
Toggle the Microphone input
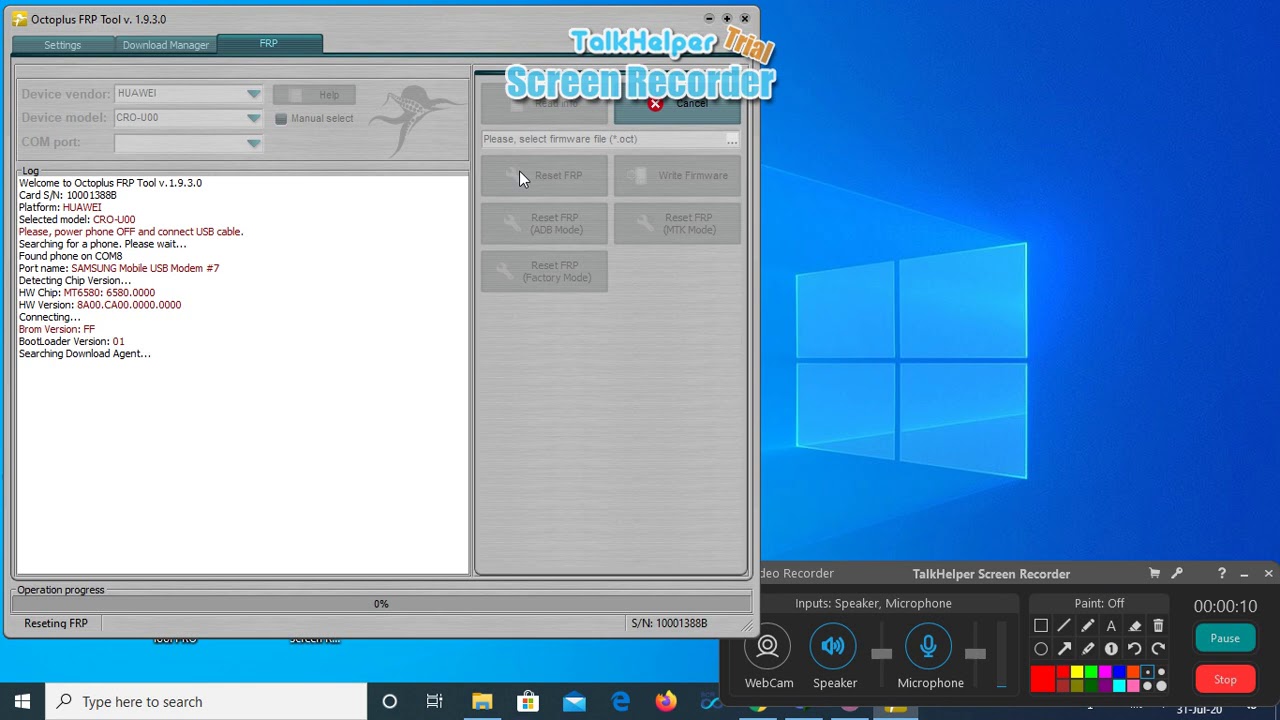pyautogui.click(x=928, y=647)
